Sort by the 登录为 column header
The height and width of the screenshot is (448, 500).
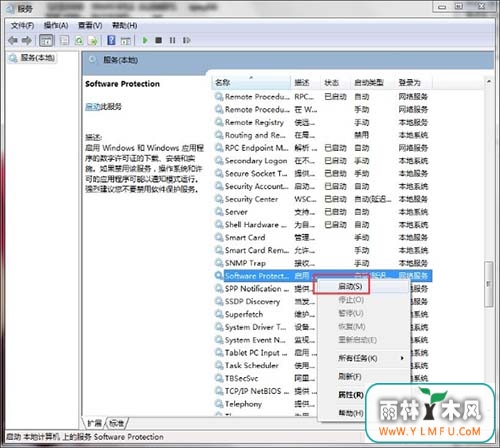point(413,82)
